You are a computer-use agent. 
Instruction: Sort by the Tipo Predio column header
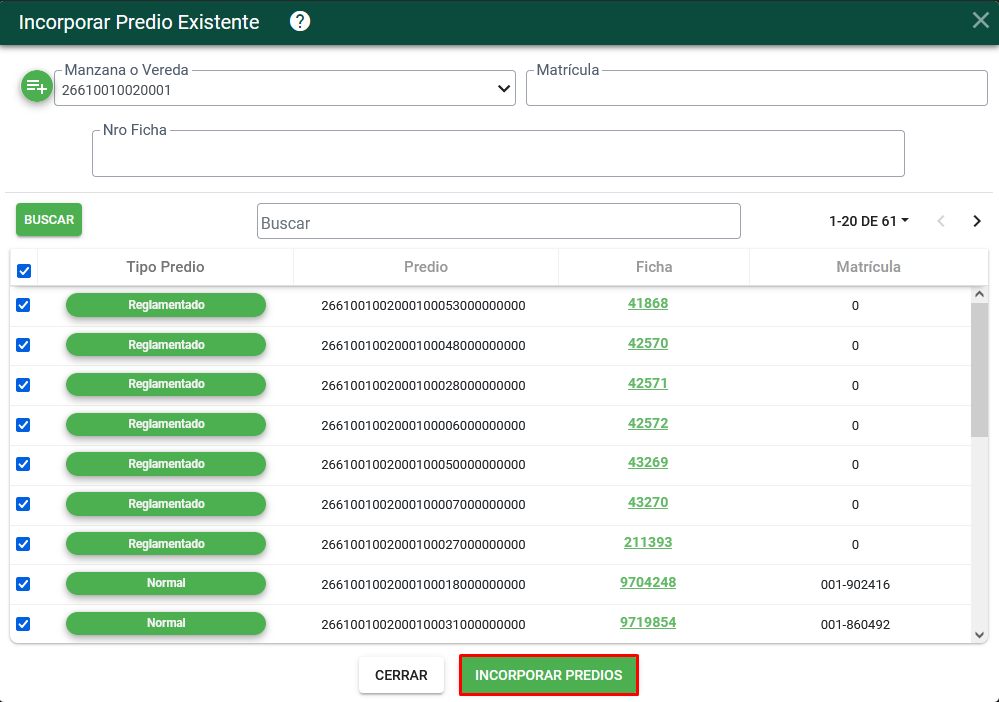click(165, 267)
